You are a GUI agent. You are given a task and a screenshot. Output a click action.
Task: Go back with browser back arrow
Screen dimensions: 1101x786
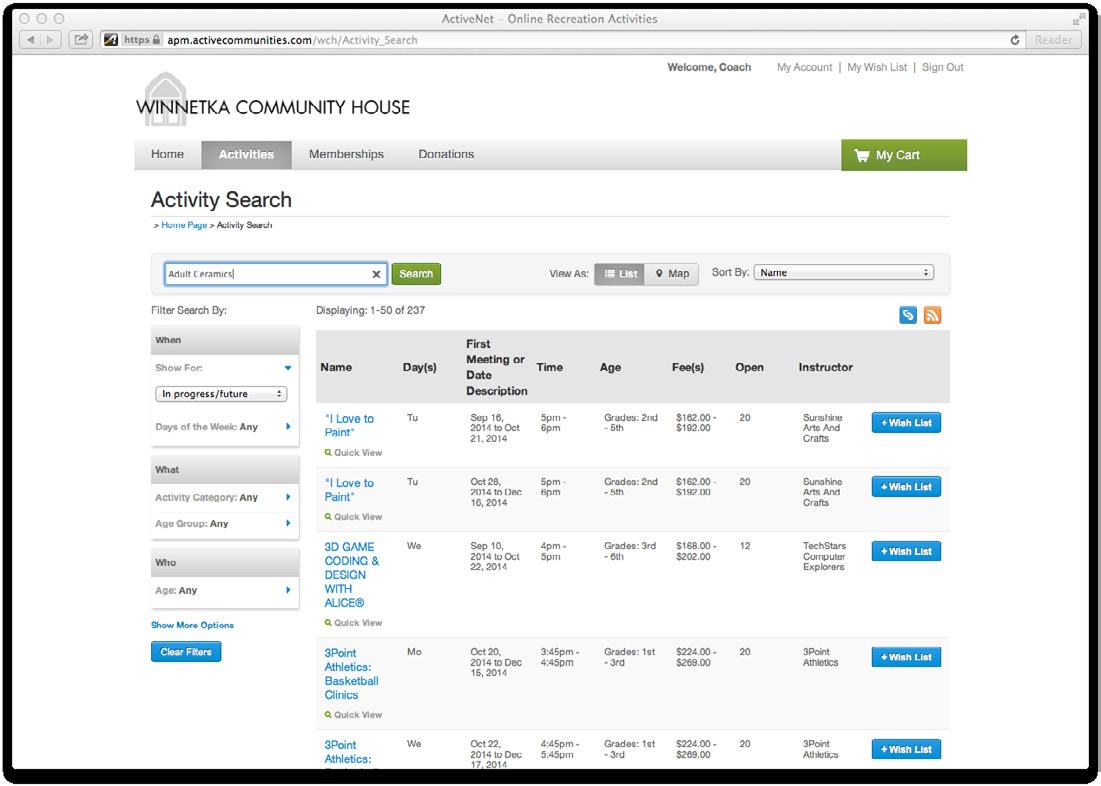pyautogui.click(x=31, y=40)
